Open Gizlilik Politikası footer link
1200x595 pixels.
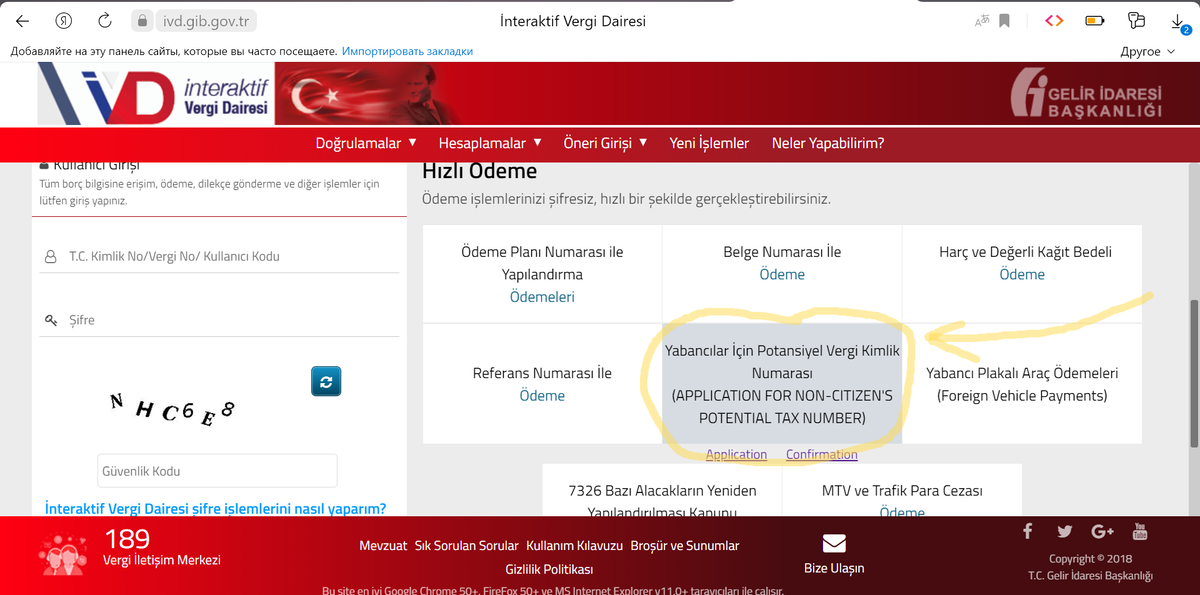[549, 569]
